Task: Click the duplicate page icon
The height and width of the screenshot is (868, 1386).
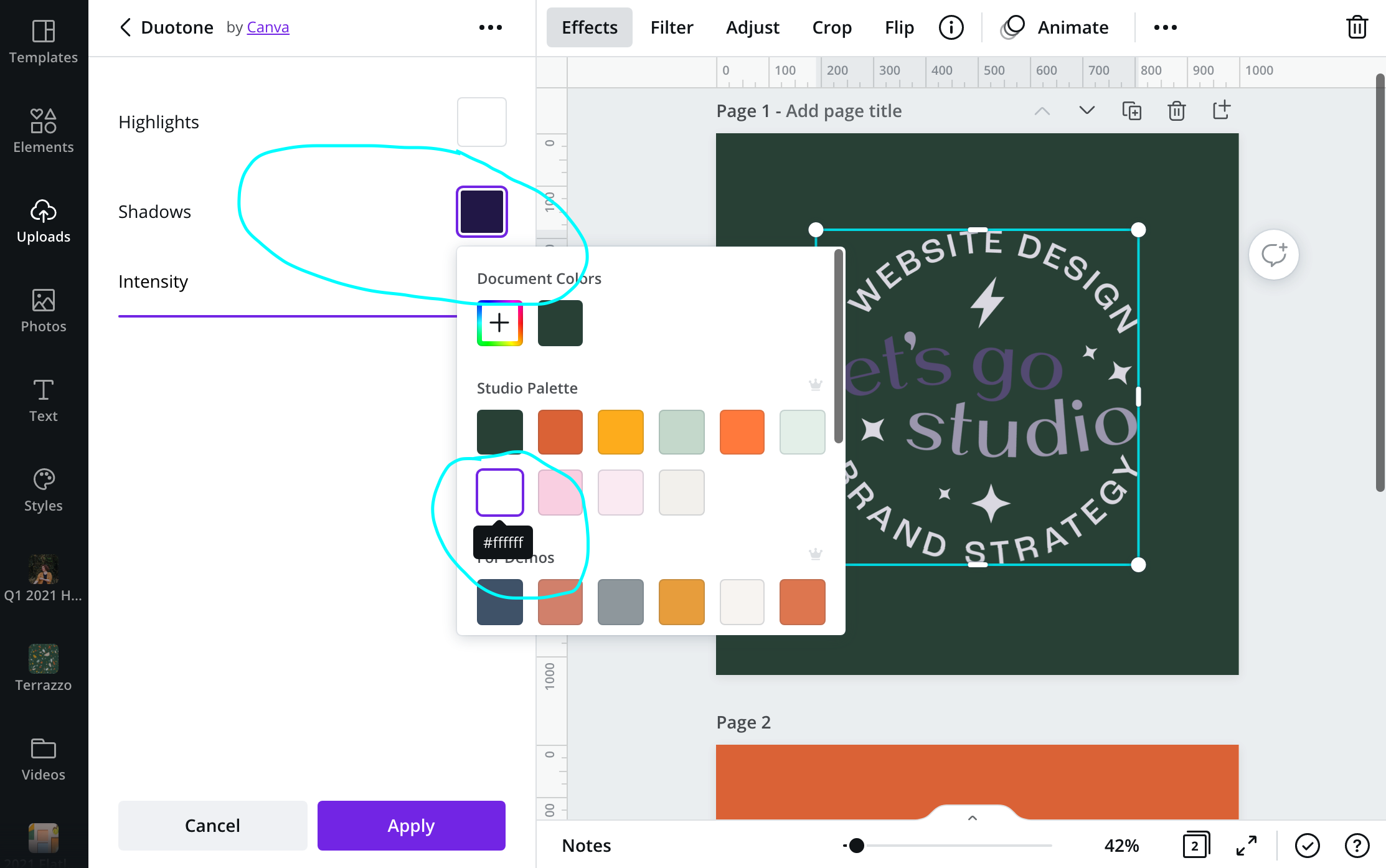Action: [1131, 111]
